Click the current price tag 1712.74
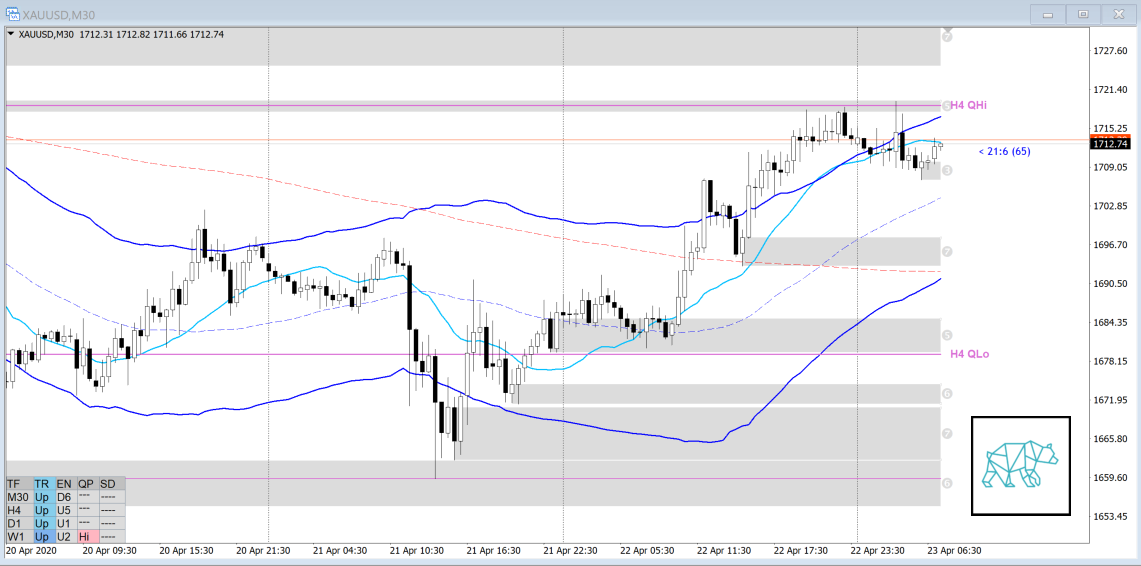The width and height of the screenshot is (1141, 566). tap(1110, 144)
